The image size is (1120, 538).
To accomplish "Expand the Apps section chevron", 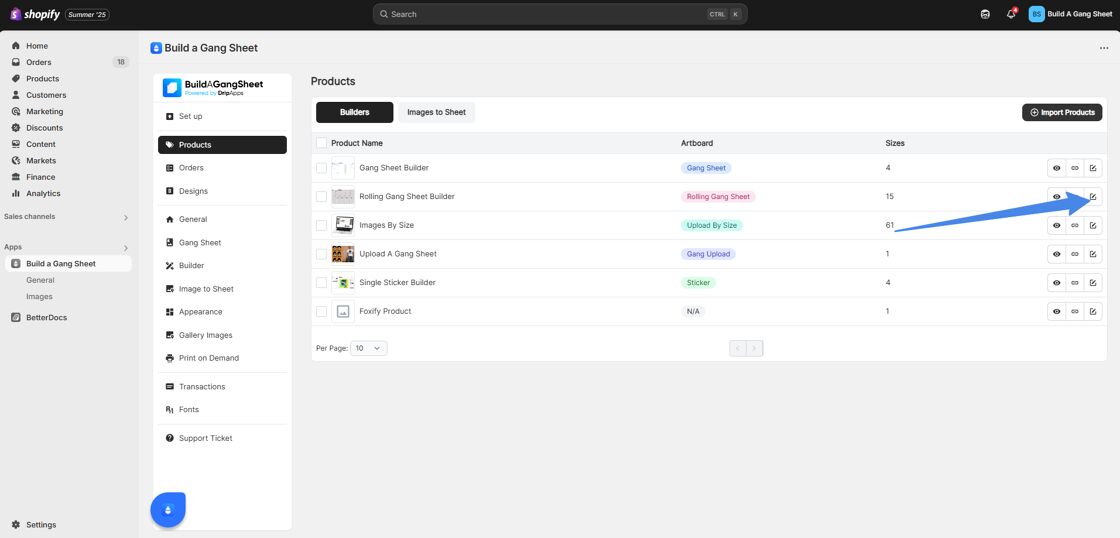I will point(126,248).
